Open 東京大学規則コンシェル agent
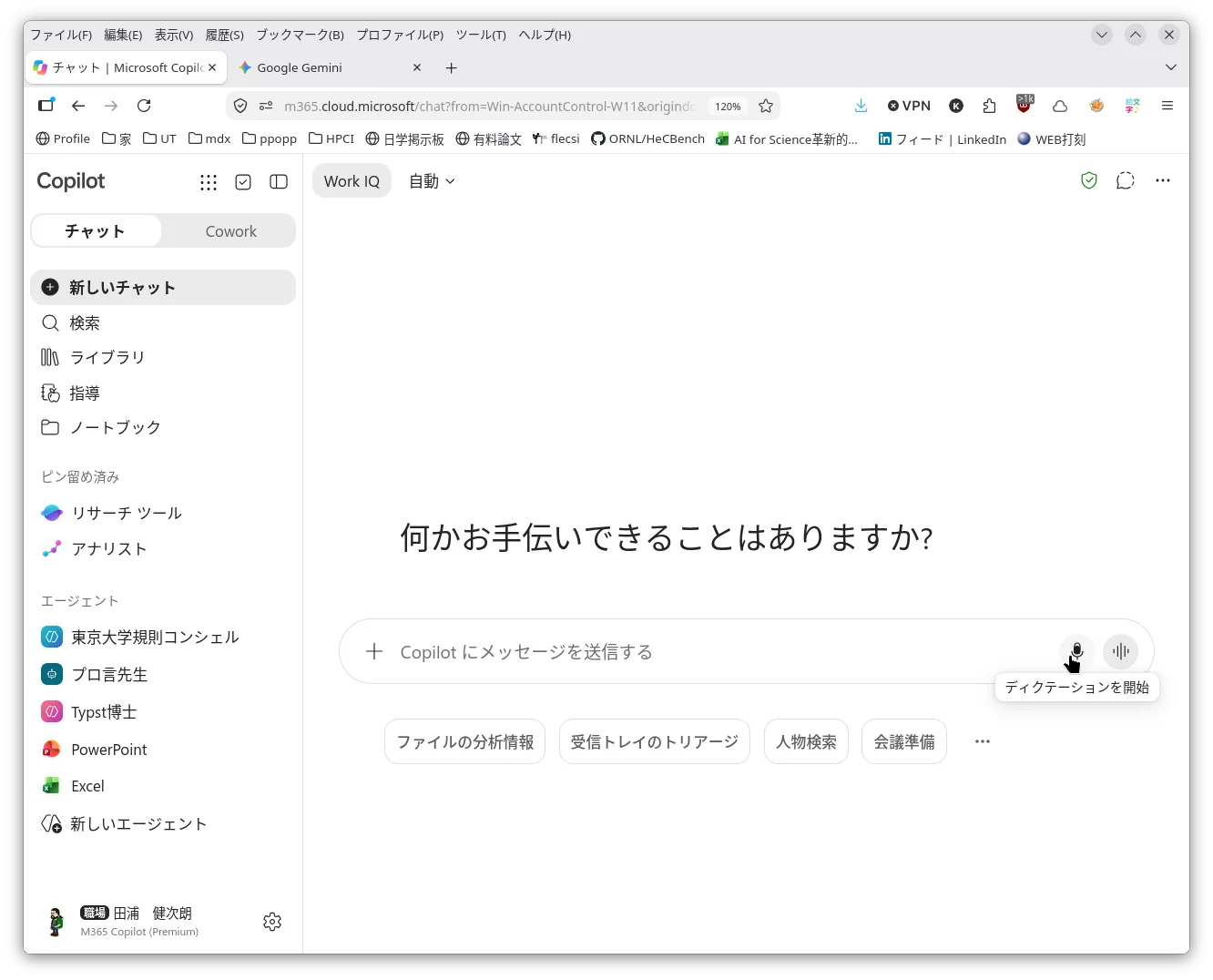Screen dimensions: 1213x980 (x=163, y=637)
